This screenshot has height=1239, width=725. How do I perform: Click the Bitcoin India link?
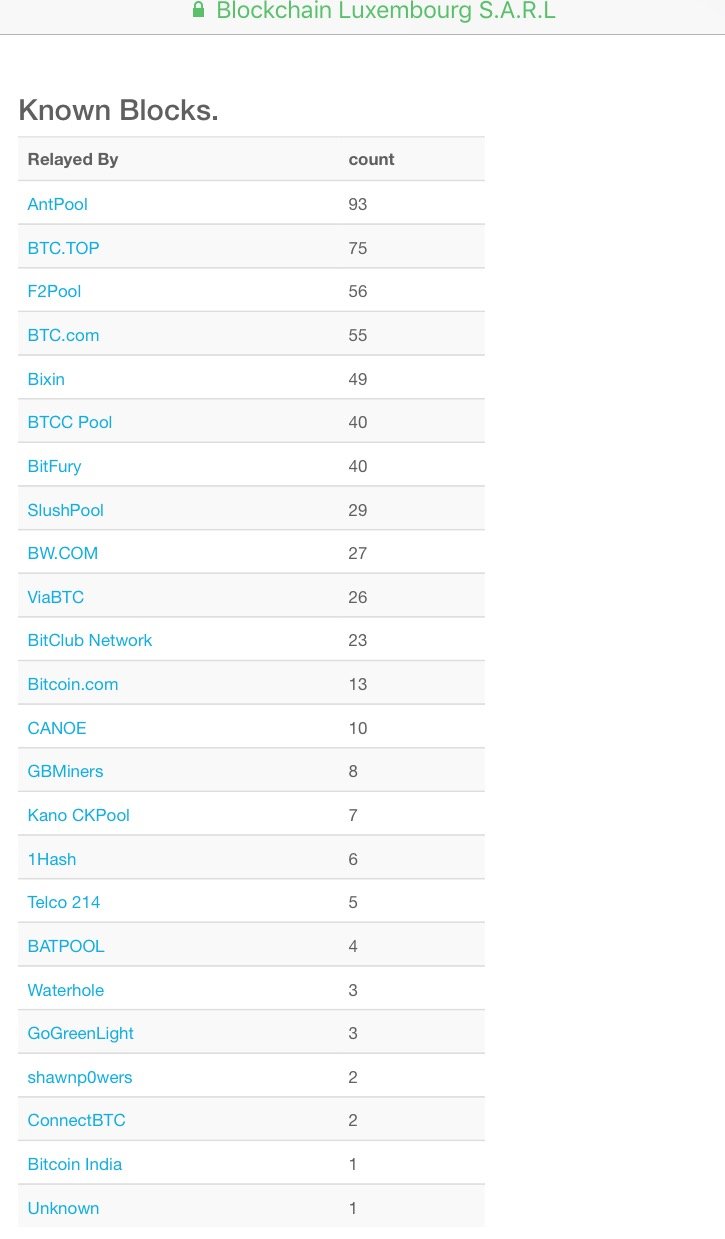click(x=75, y=1164)
